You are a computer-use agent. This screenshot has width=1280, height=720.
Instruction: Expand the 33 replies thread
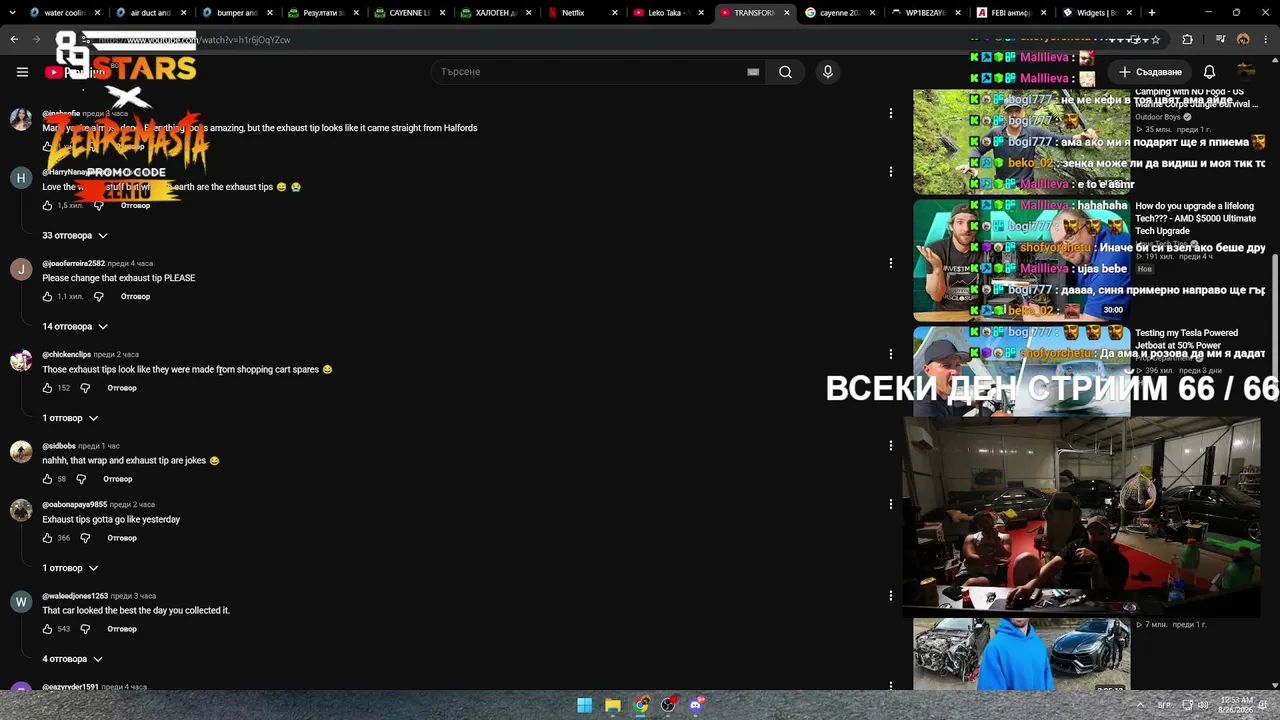click(74, 236)
